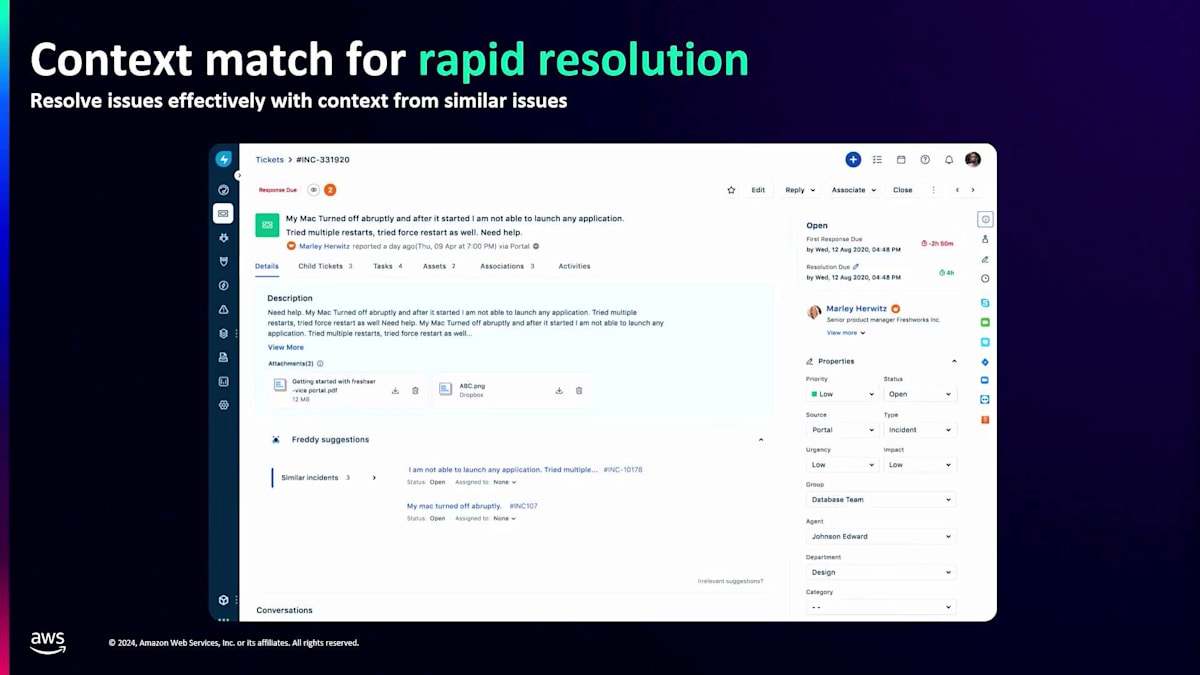This screenshot has height=675, width=1200.
Task: Open the Releases lightning-circle icon in sidebar
Action: (x=224, y=285)
